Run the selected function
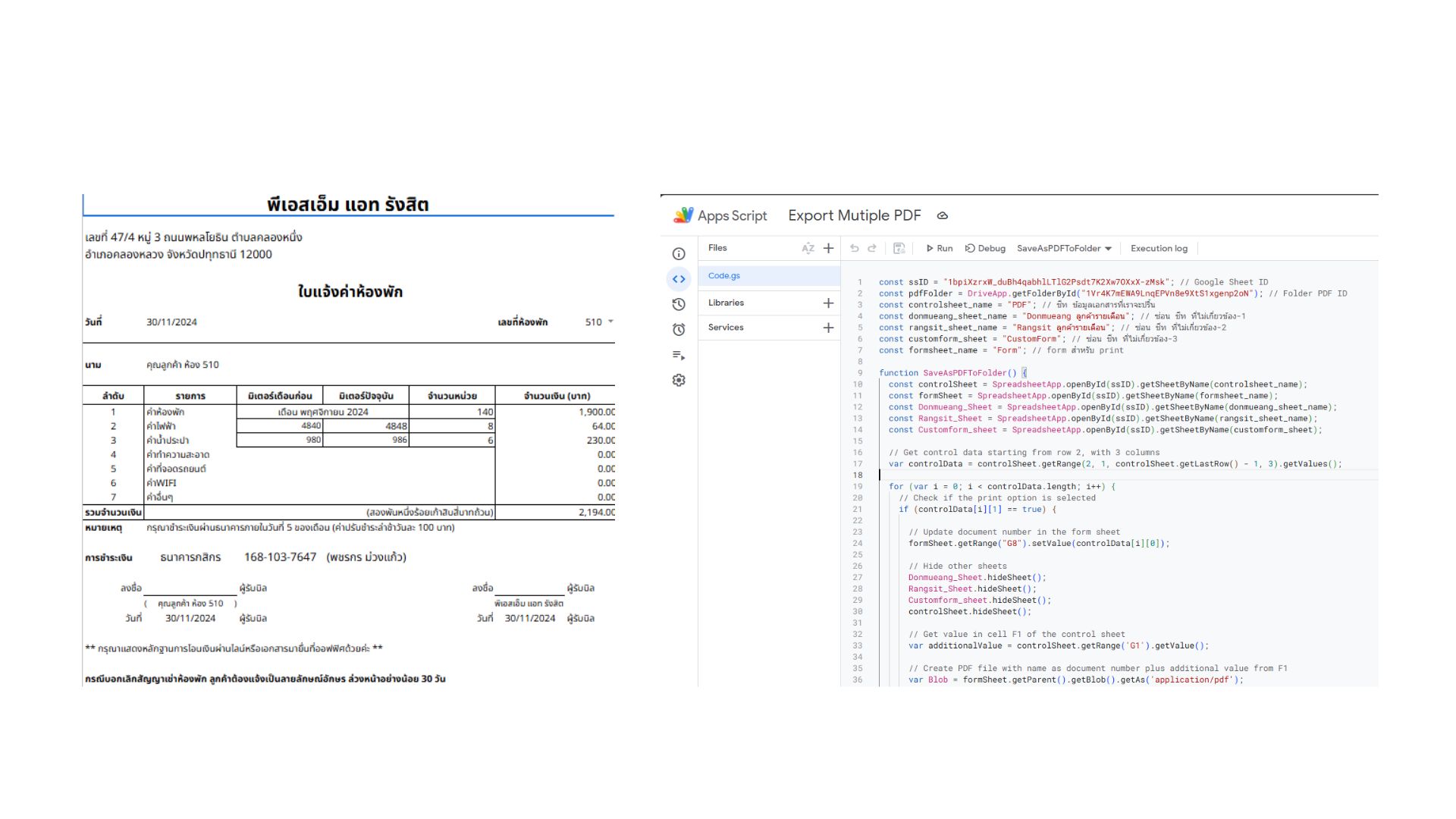Screen dimensions: 1456x819 [939, 248]
